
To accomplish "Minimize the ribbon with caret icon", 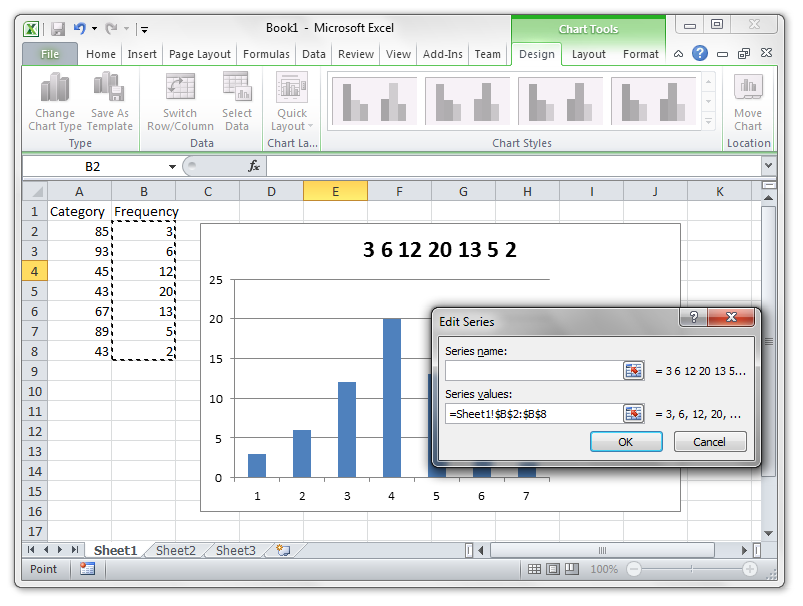I will 678,53.
